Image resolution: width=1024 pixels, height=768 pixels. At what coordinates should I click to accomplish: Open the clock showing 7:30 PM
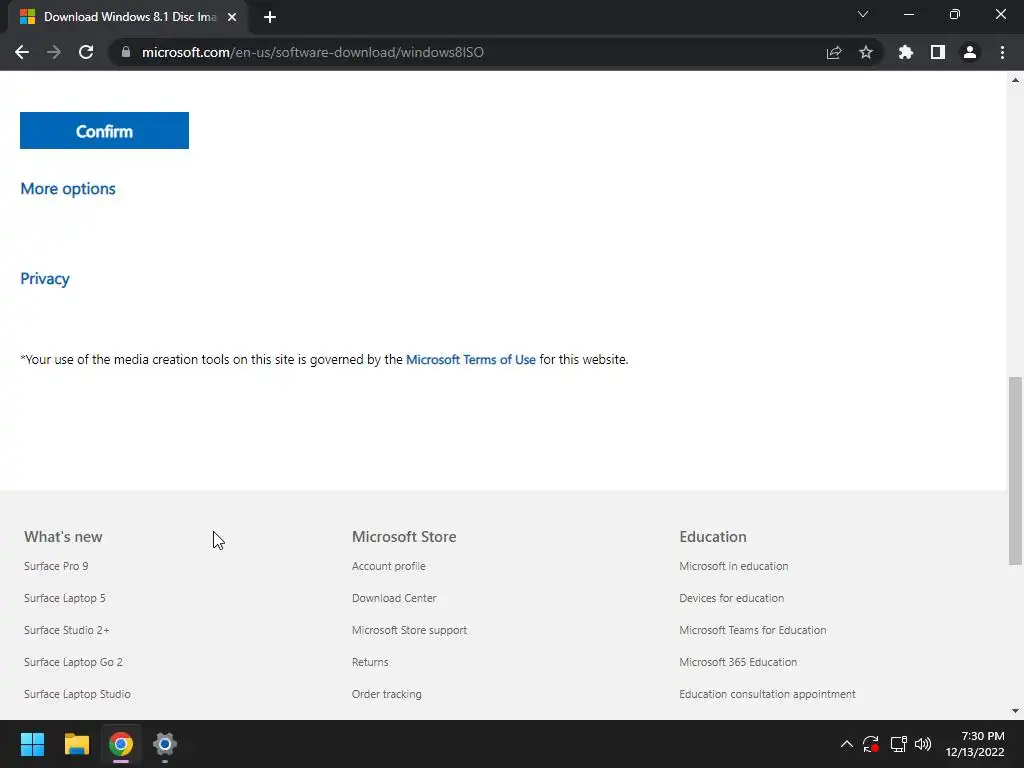(975, 744)
